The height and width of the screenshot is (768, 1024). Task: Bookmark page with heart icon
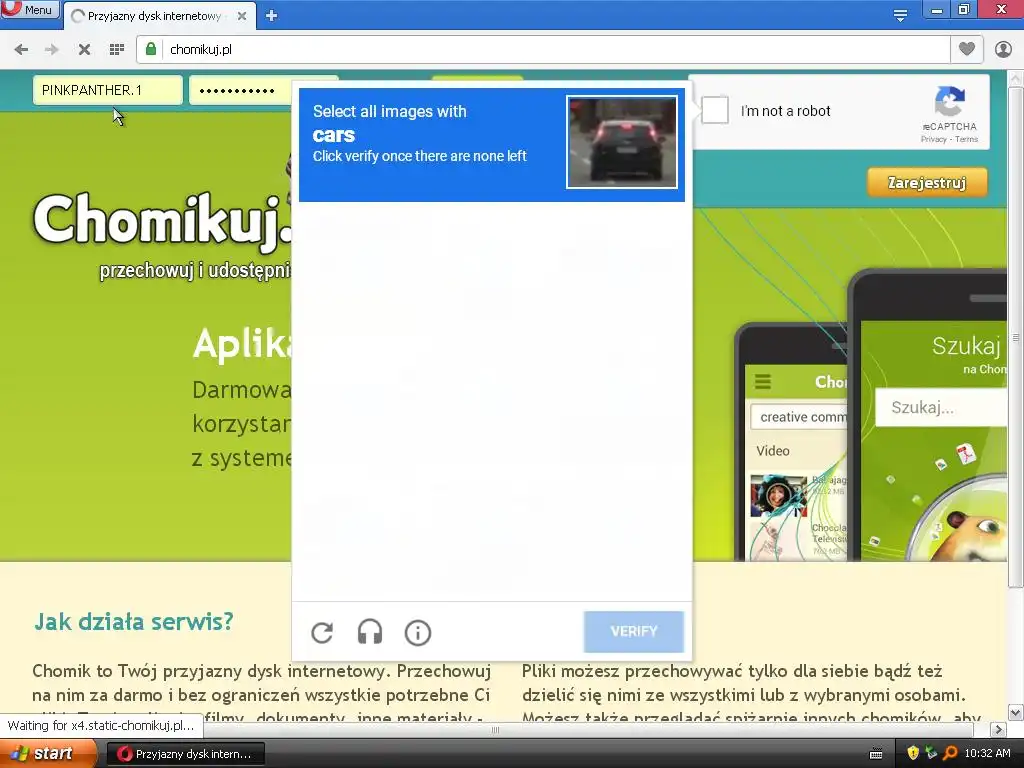[967, 49]
